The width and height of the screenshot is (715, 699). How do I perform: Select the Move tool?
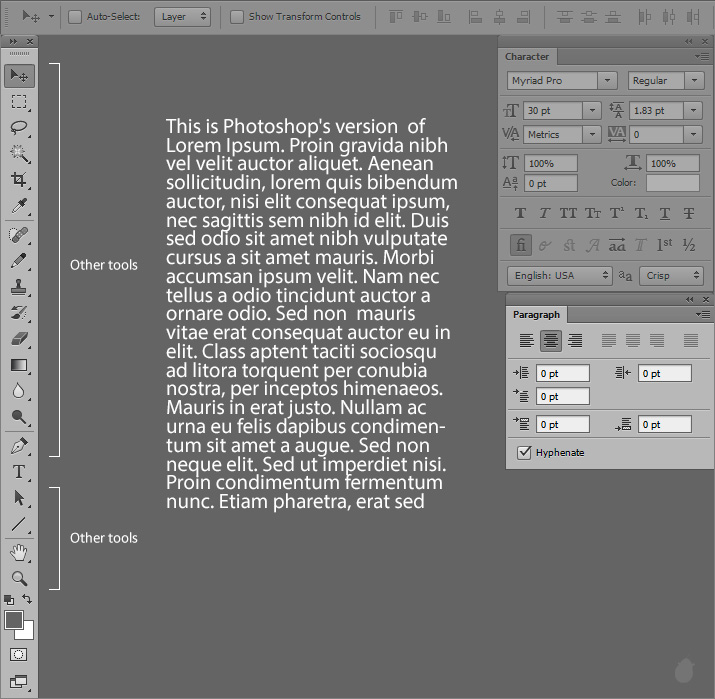click(x=19, y=75)
